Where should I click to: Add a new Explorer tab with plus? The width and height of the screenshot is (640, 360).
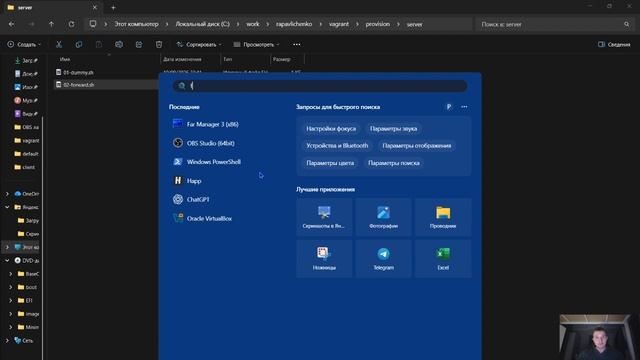(113, 7)
